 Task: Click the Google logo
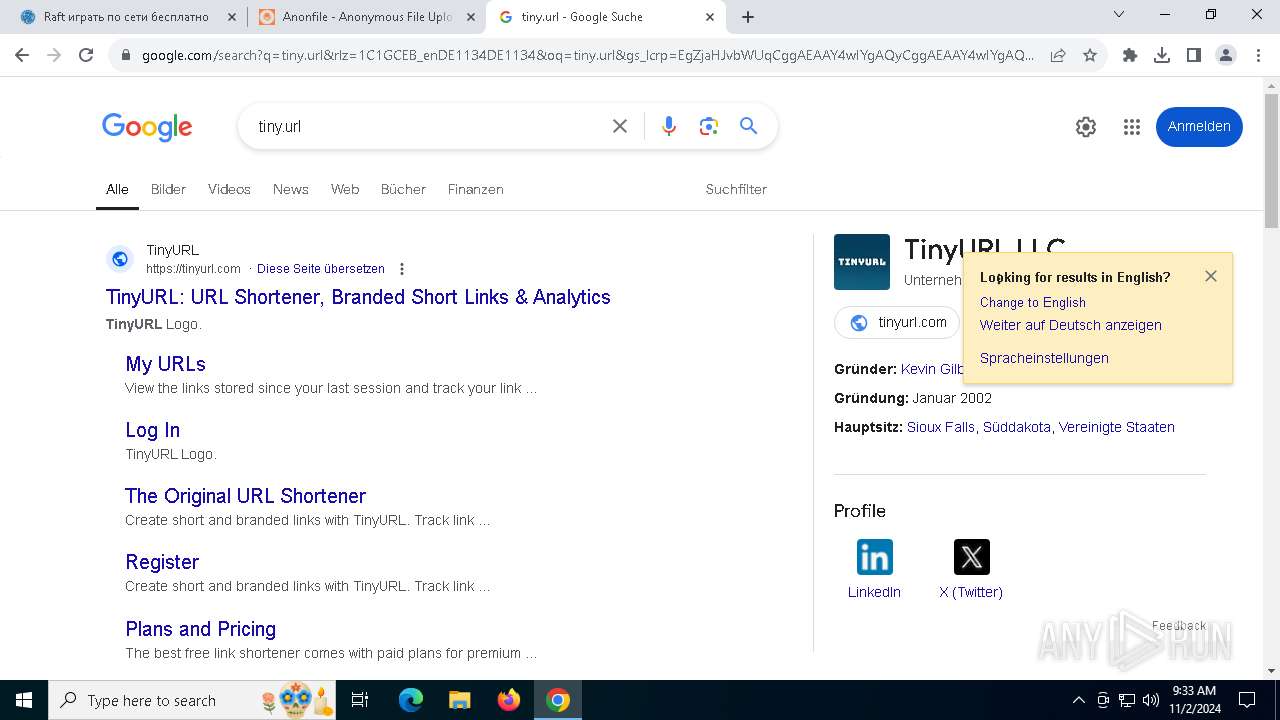pyautogui.click(x=147, y=127)
